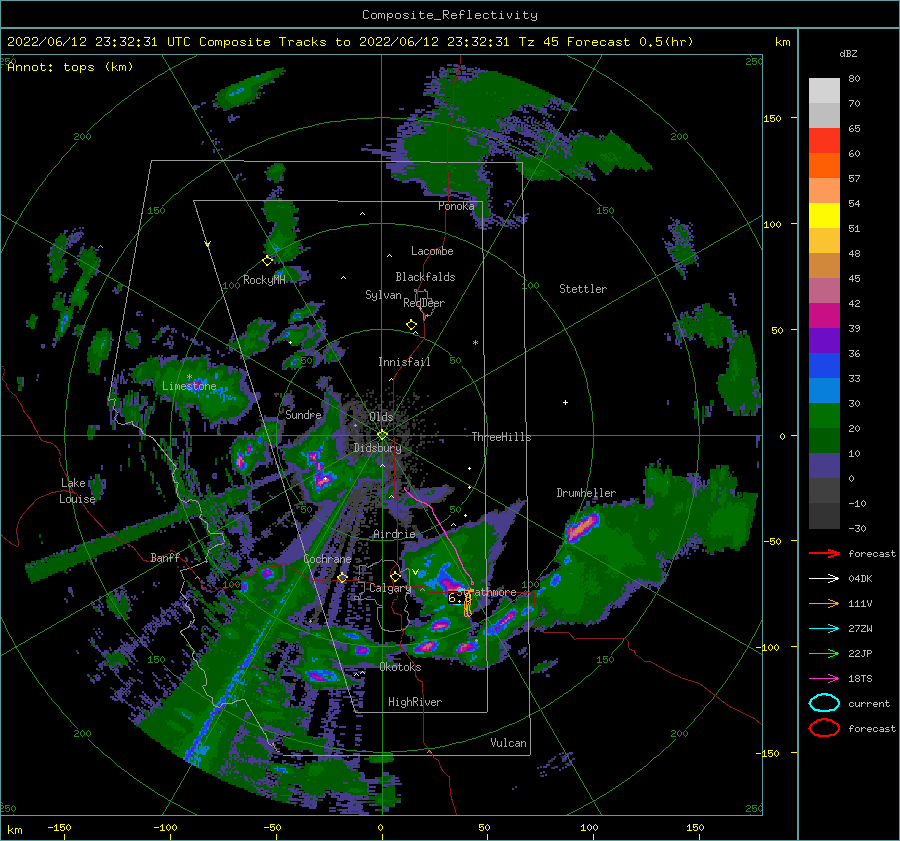Click the Limestone label

(x=189, y=386)
